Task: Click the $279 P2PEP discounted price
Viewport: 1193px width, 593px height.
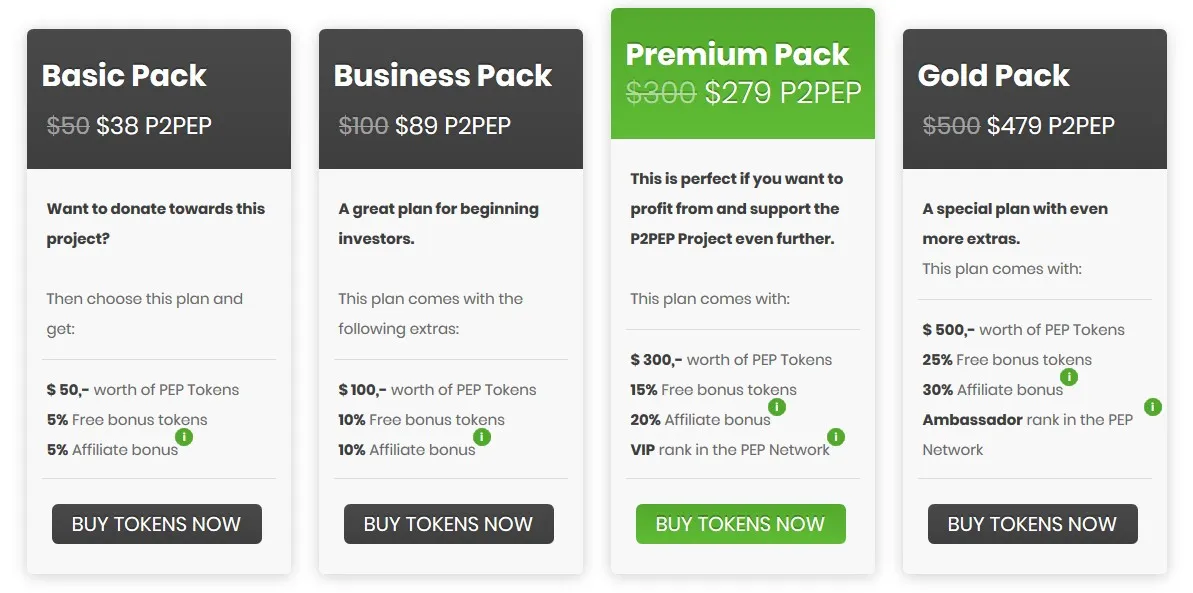Action: coord(783,93)
